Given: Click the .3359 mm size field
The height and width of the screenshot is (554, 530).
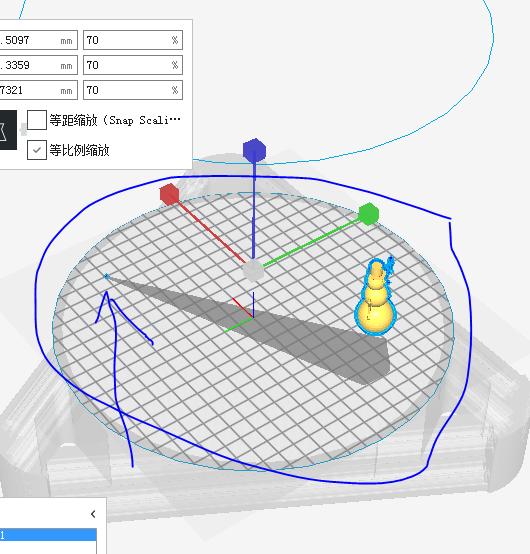Looking at the screenshot, I should tap(39, 65).
